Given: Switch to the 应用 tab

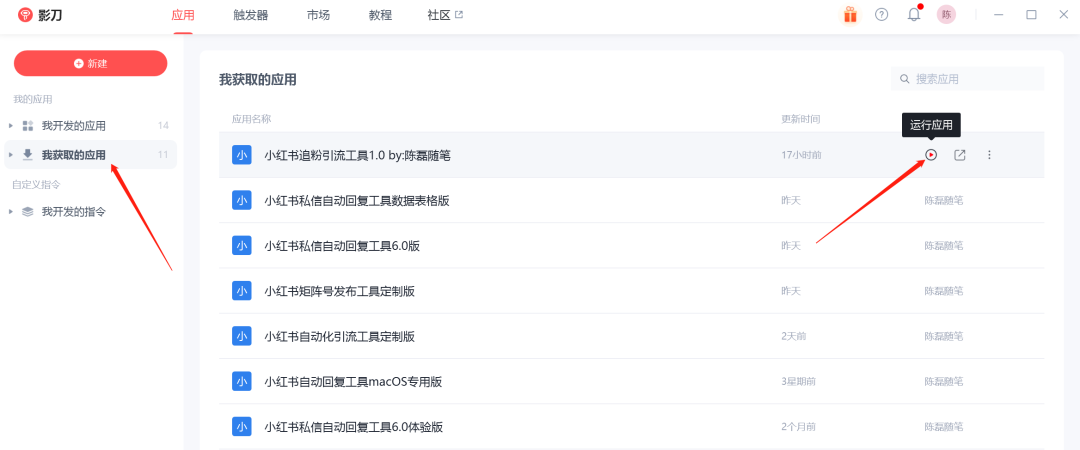Looking at the screenshot, I should coord(183,15).
